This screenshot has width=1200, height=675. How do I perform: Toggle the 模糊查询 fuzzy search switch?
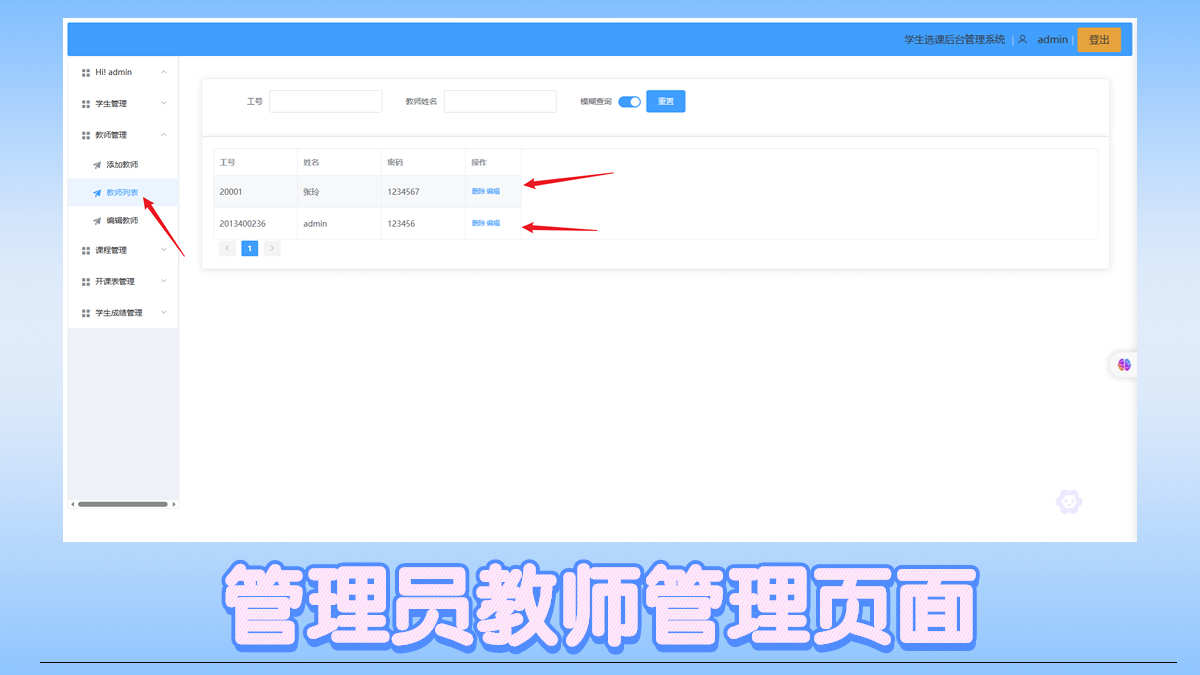[x=629, y=101]
